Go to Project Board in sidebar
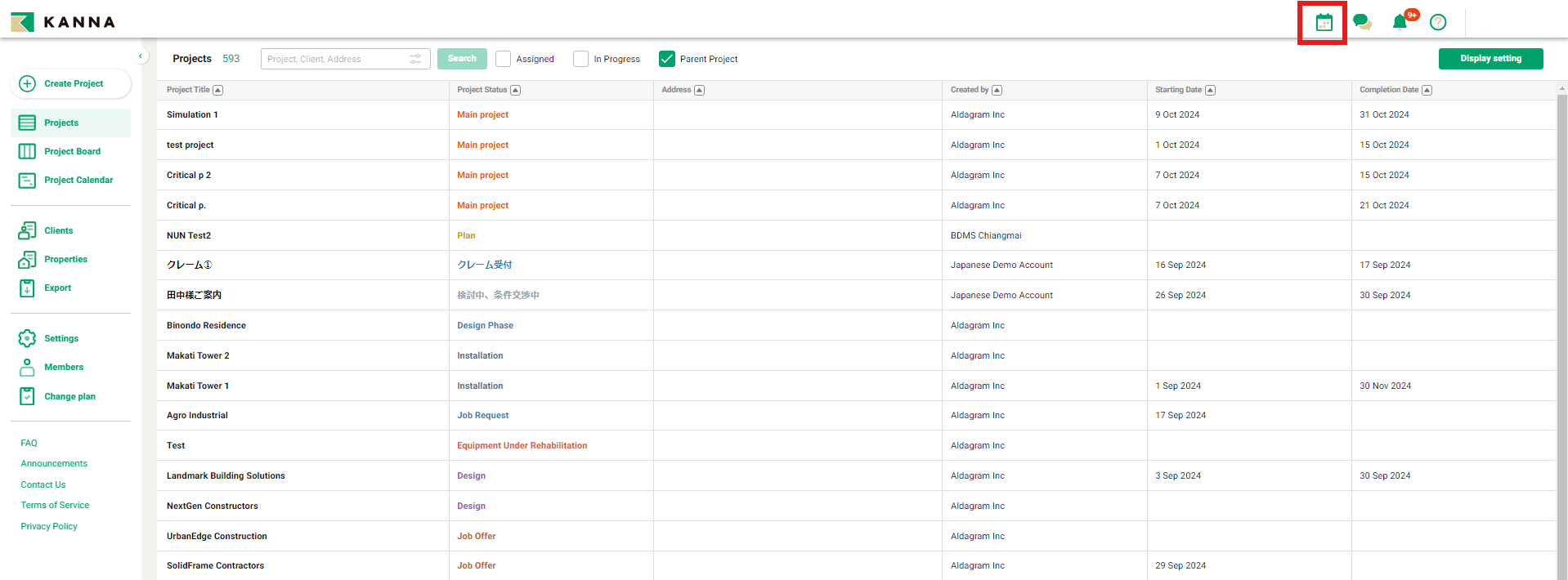The width and height of the screenshot is (1568, 580). click(x=72, y=151)
